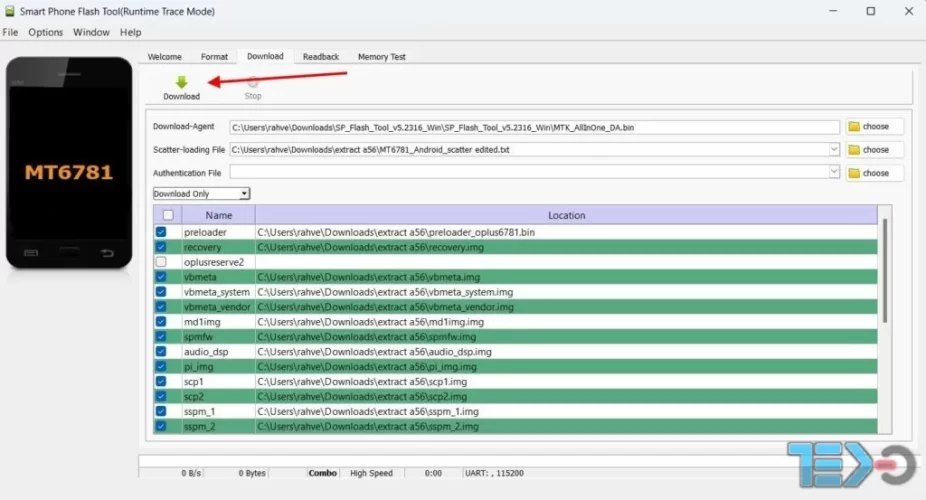
Task: Enable the oplusreserve2 checkbox
Action: (x=161, y=262)
